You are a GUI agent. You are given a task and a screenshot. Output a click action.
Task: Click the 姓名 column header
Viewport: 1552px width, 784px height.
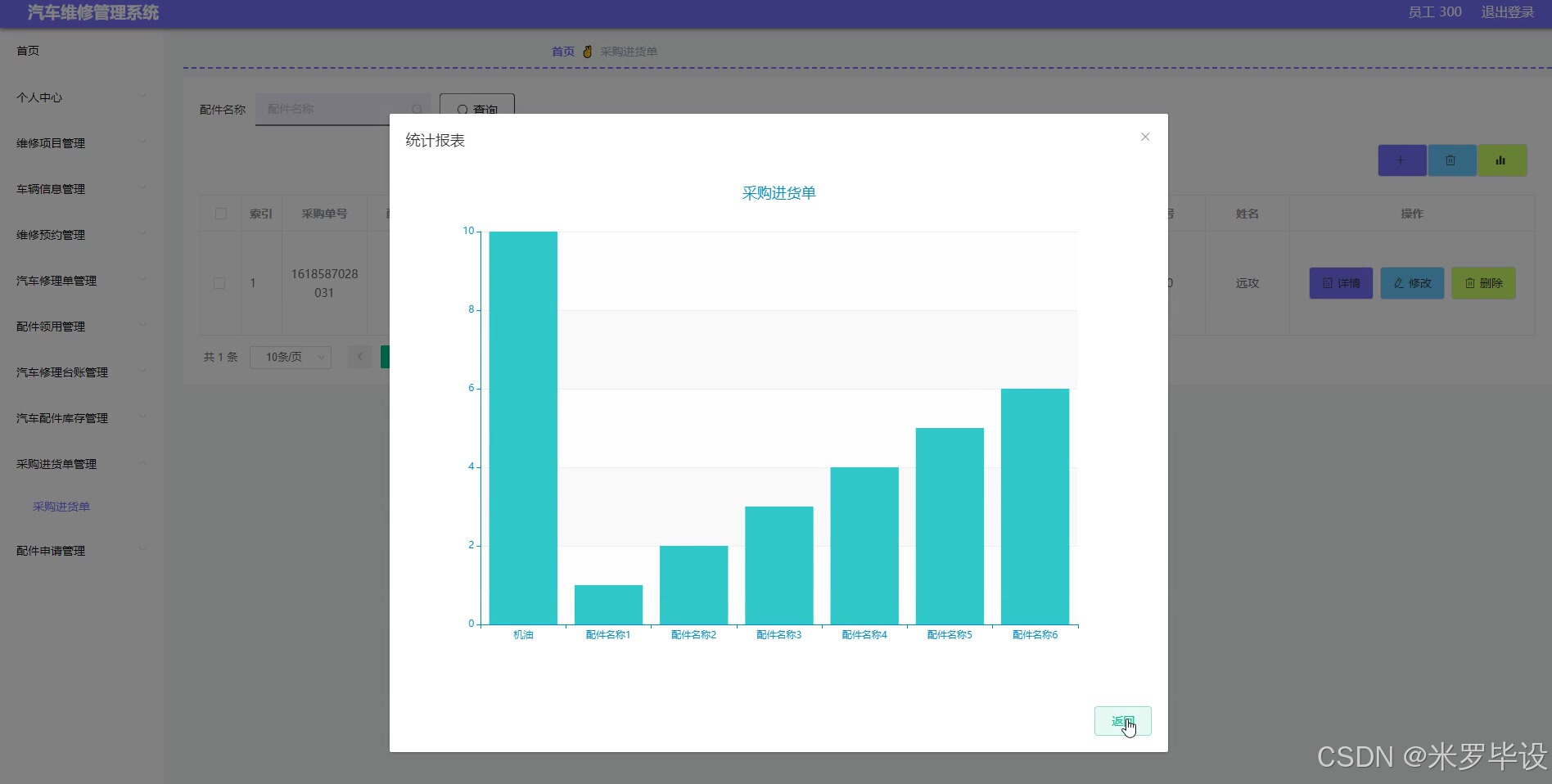(x=1247, y=214)
